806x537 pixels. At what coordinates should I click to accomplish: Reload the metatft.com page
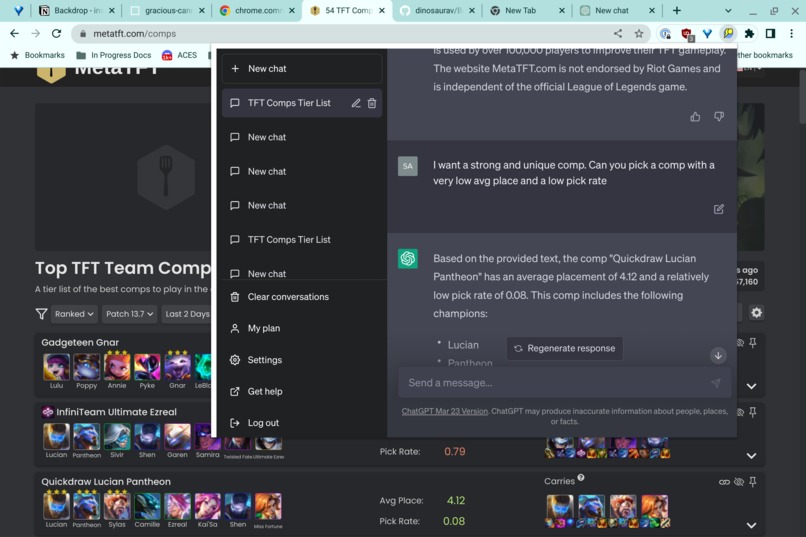(56, 33)
